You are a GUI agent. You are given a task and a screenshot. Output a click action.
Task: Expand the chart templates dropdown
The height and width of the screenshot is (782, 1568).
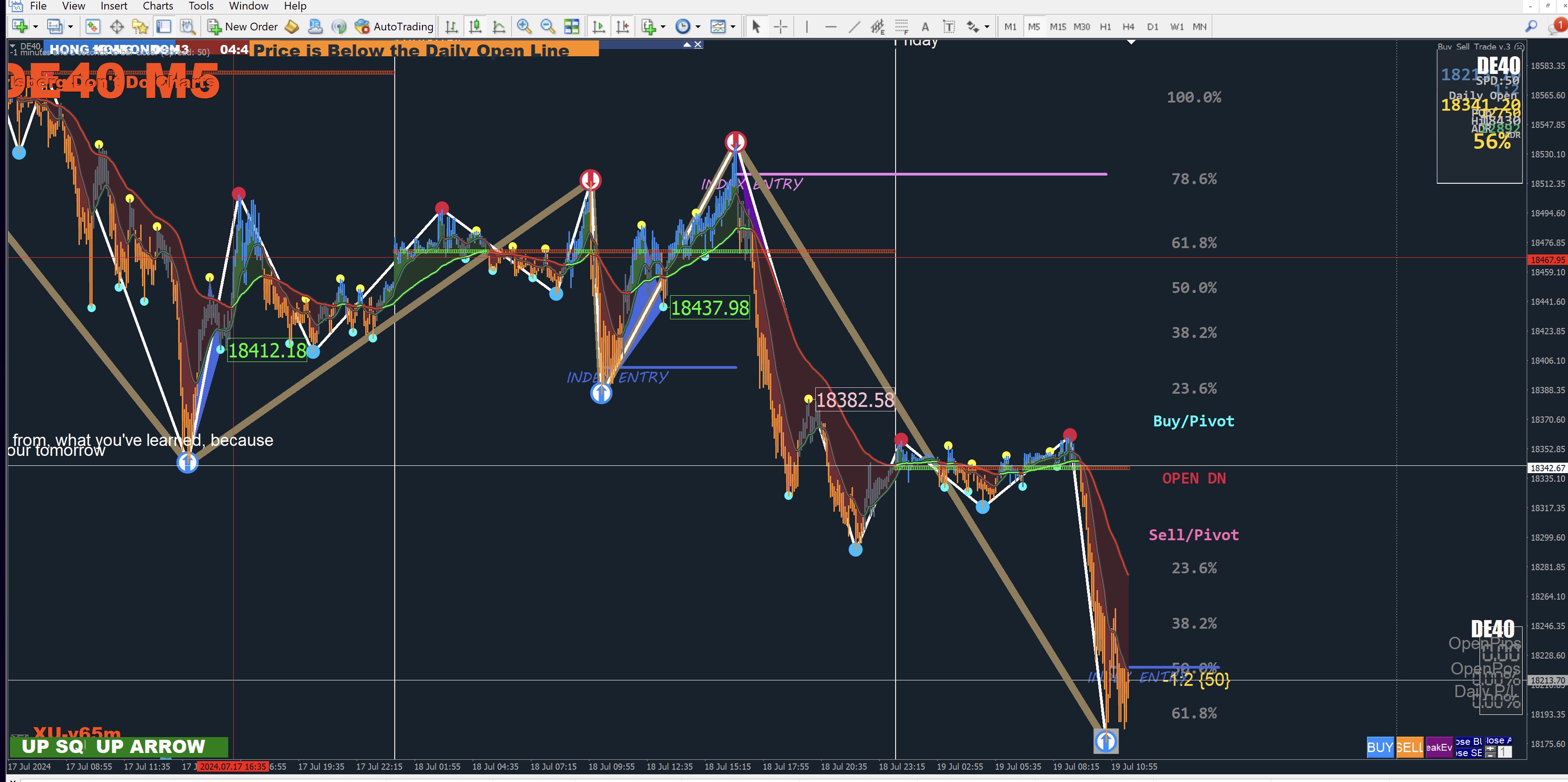pos(733,27)
